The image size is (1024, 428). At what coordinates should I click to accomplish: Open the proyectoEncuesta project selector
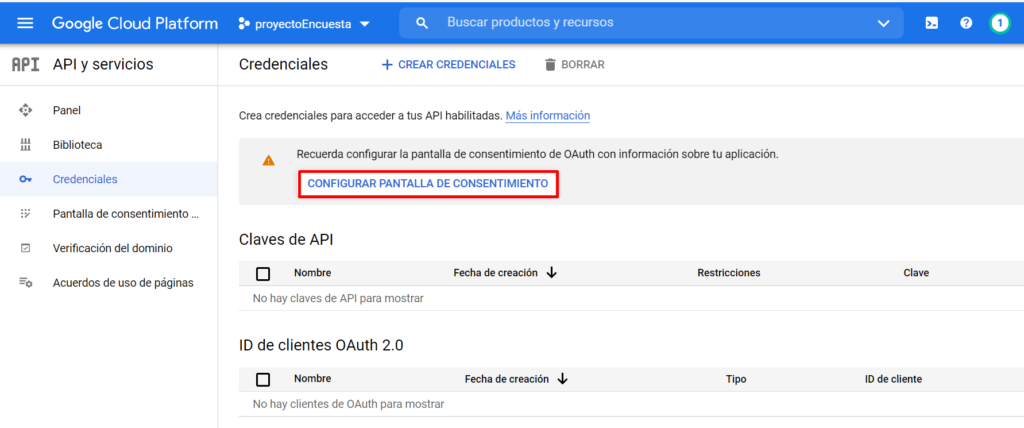click(x=304, y=24)
